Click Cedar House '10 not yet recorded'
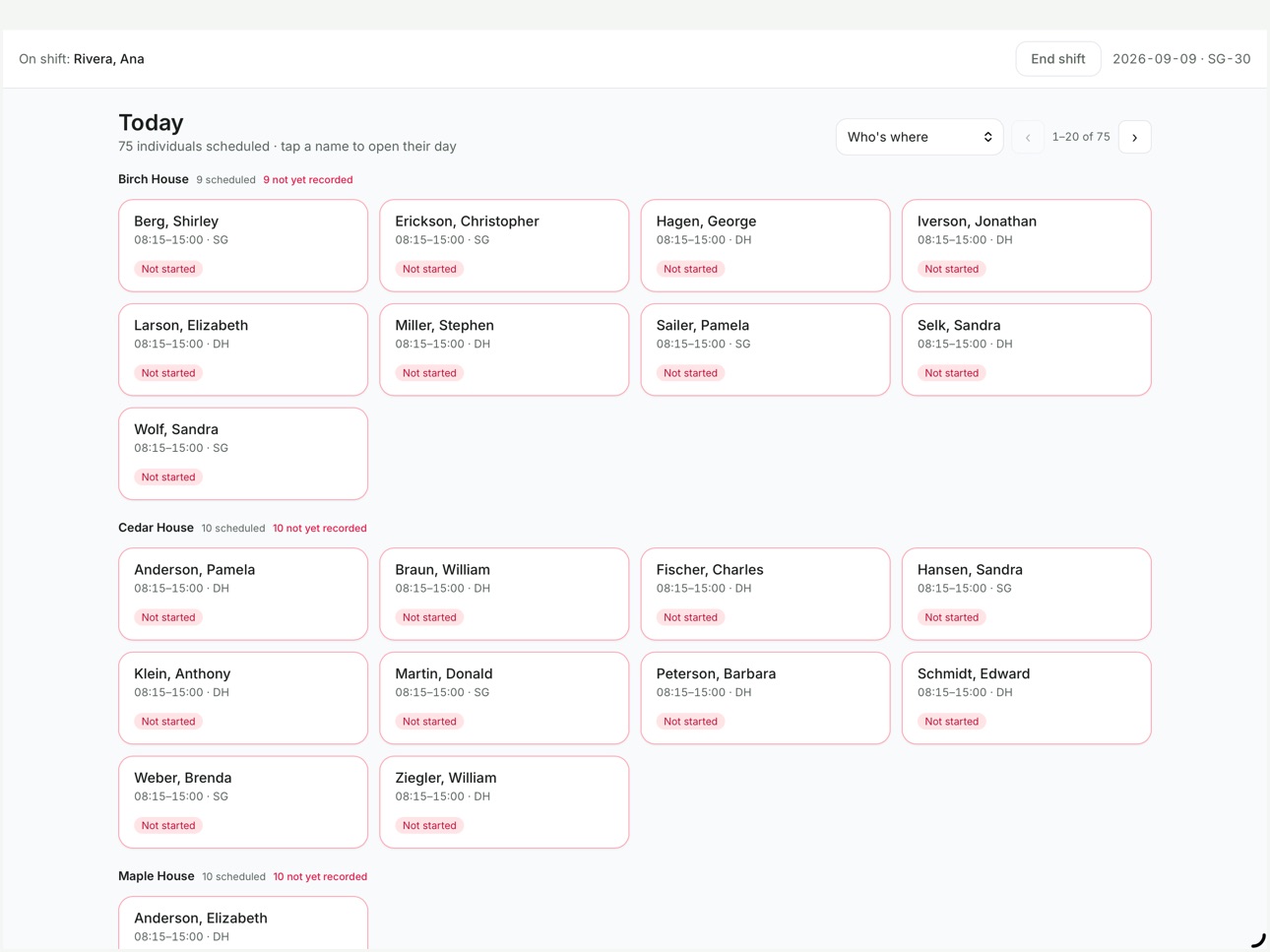 [320, 529]
